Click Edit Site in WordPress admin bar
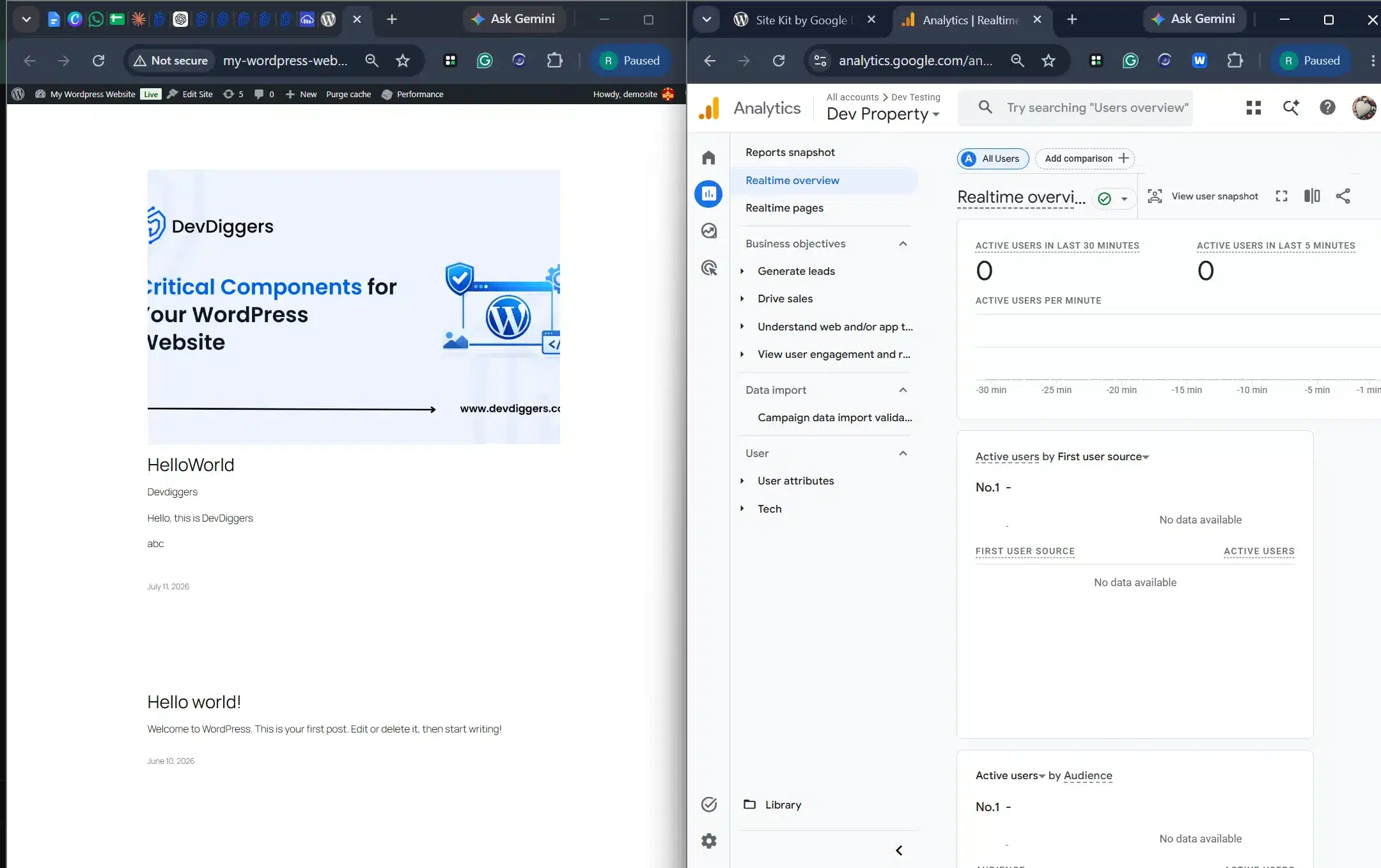 (190, 94)
